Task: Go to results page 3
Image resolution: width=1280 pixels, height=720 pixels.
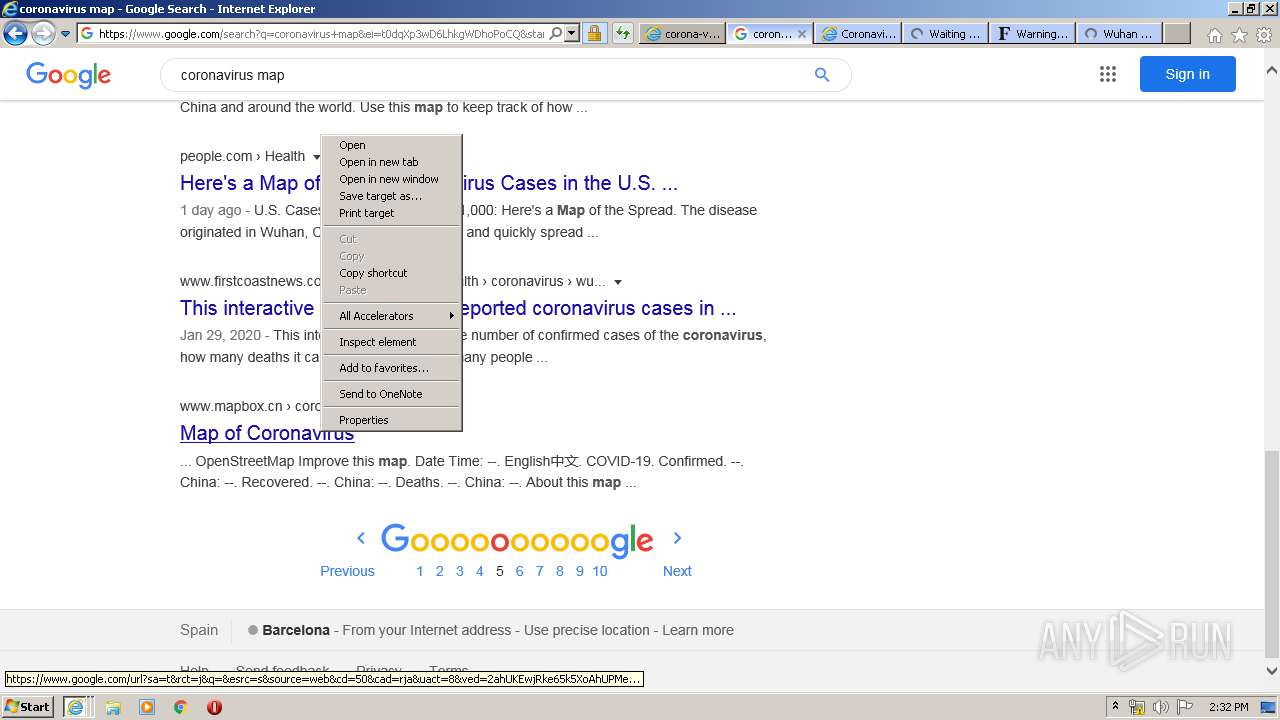Action: click(x=459, y=571)
